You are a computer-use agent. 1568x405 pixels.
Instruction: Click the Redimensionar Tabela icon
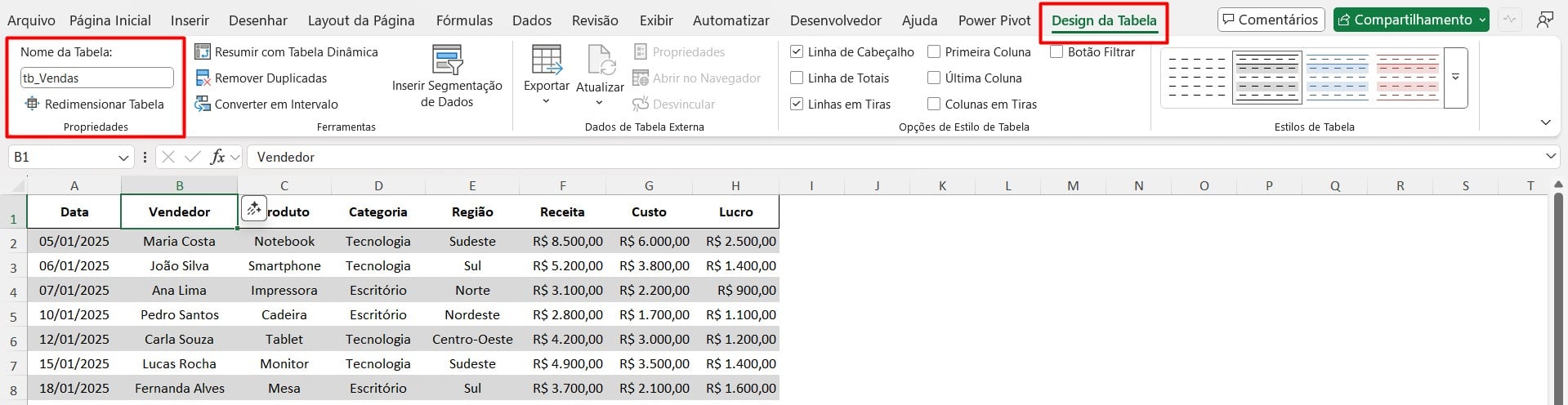tap(32, 105)
